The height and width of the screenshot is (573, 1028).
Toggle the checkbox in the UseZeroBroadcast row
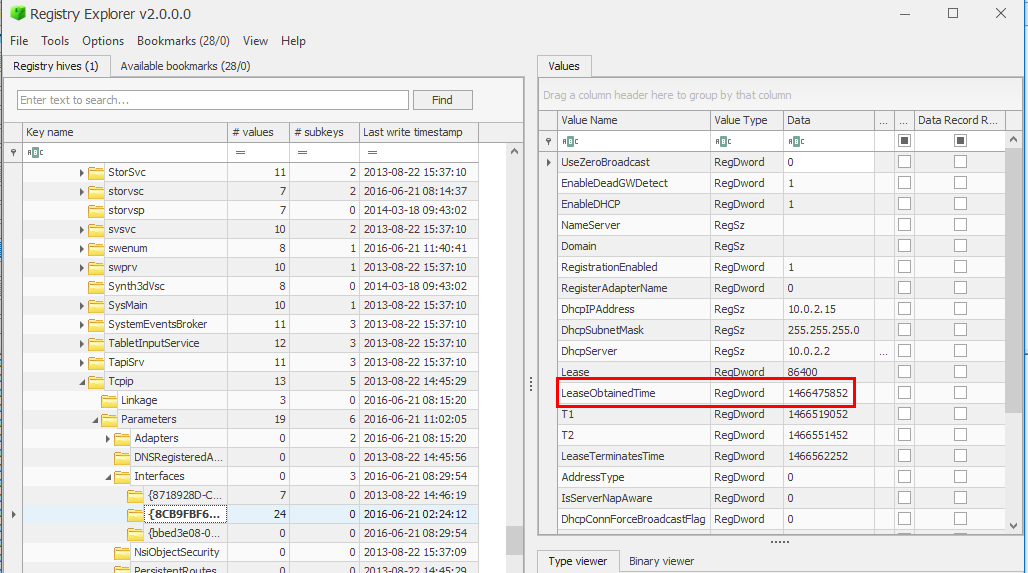[x=904, y=162]
